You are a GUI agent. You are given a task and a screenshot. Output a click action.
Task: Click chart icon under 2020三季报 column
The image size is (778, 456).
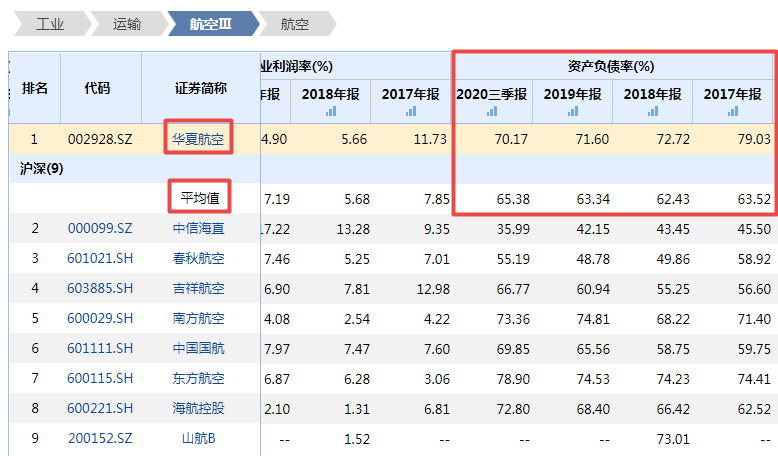pos(492,112)
